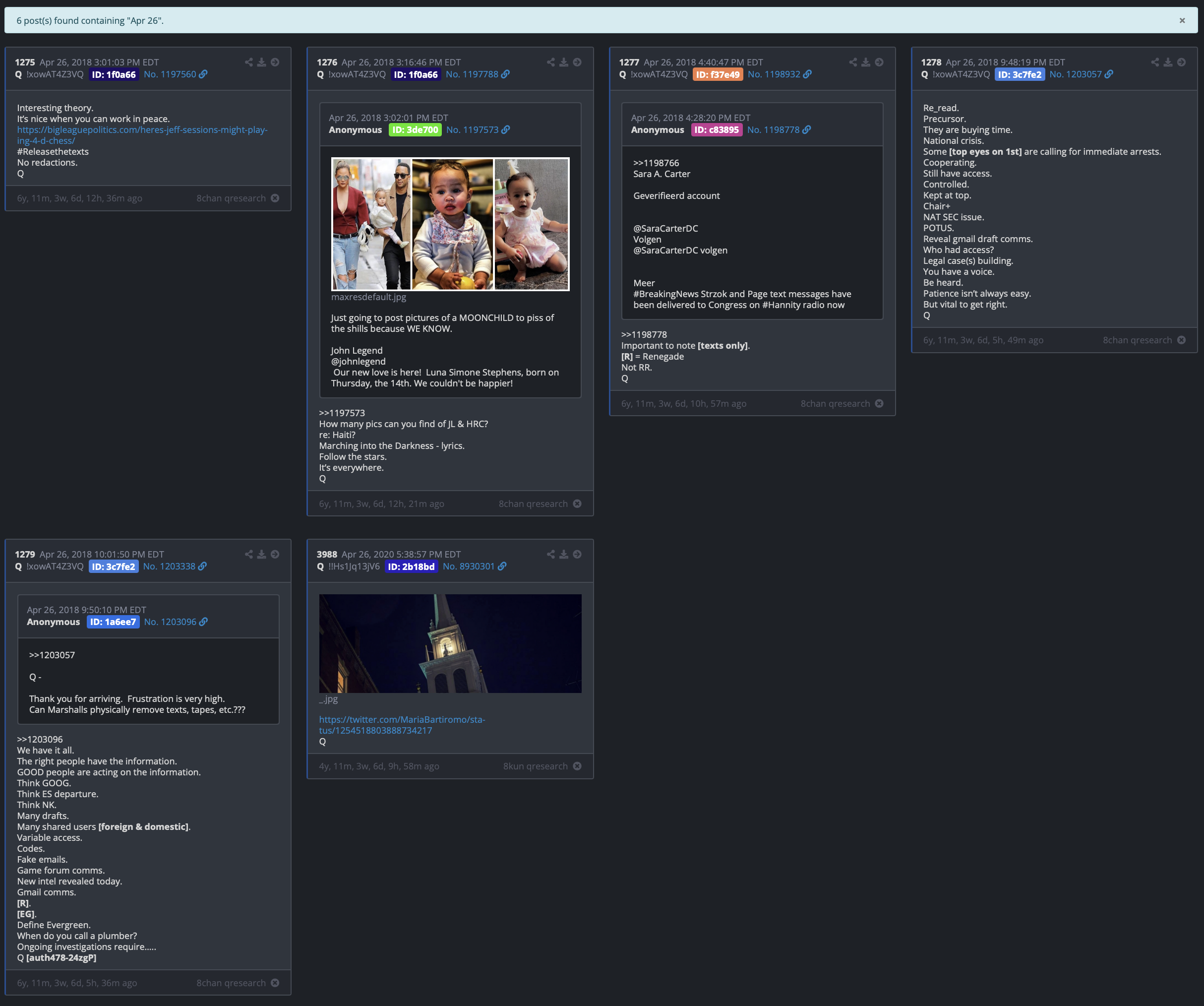Click the ID: 2b18bd badge on post 3988
Viewport: 1204px width, 1006px height.
tap(411, 566)
